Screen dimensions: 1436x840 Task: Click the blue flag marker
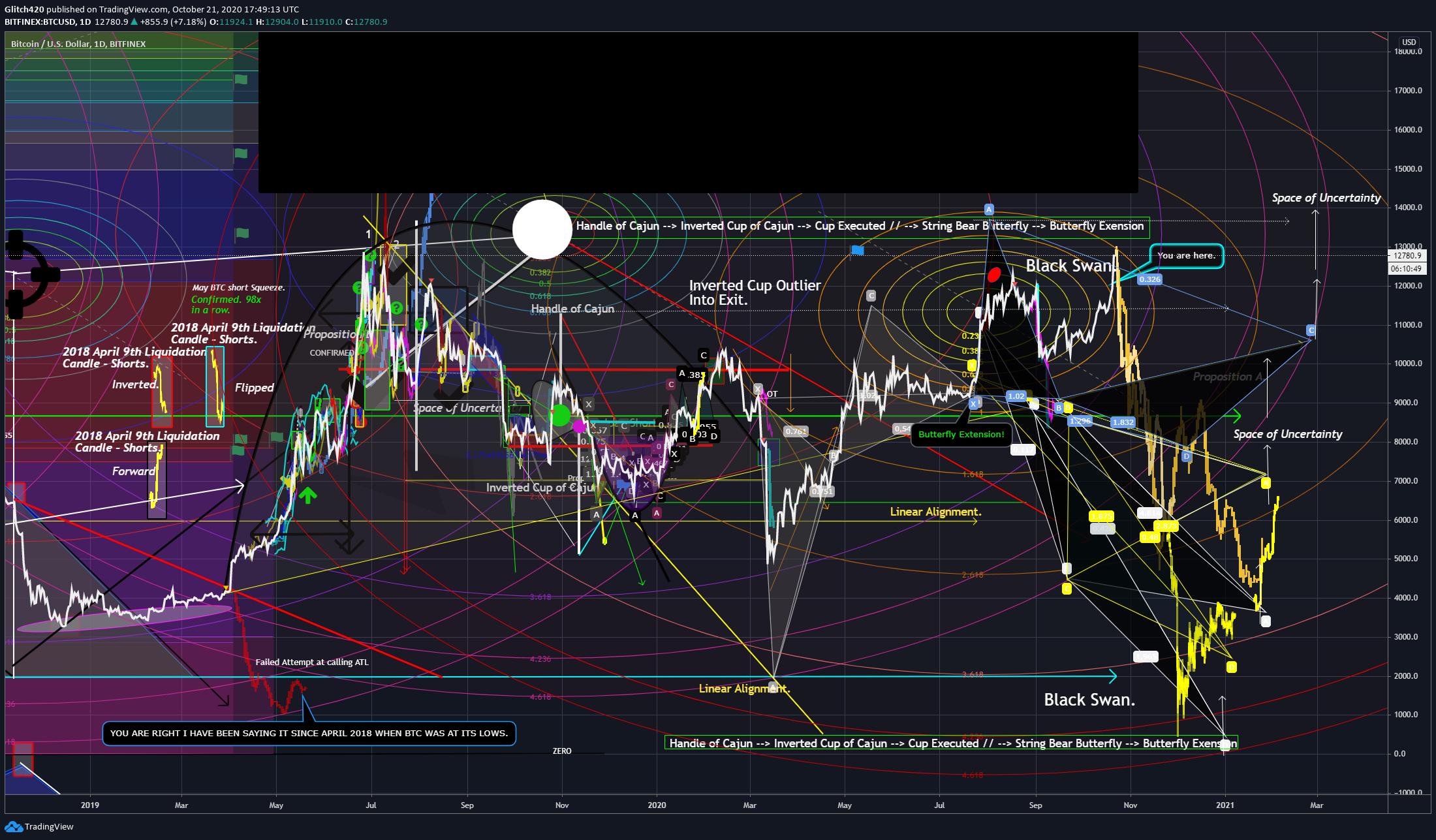coord(858,250)
